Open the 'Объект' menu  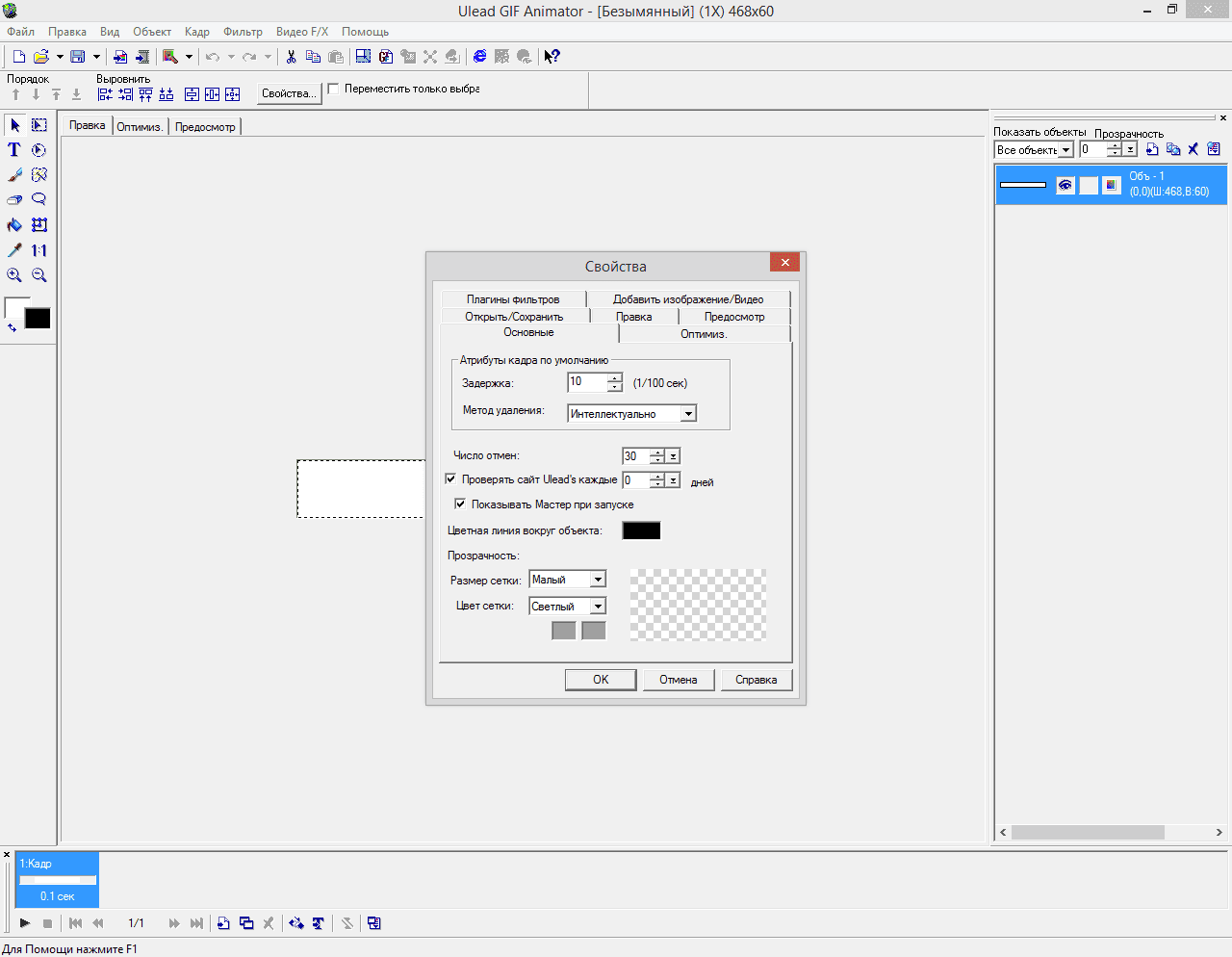(x=152, y=32)
